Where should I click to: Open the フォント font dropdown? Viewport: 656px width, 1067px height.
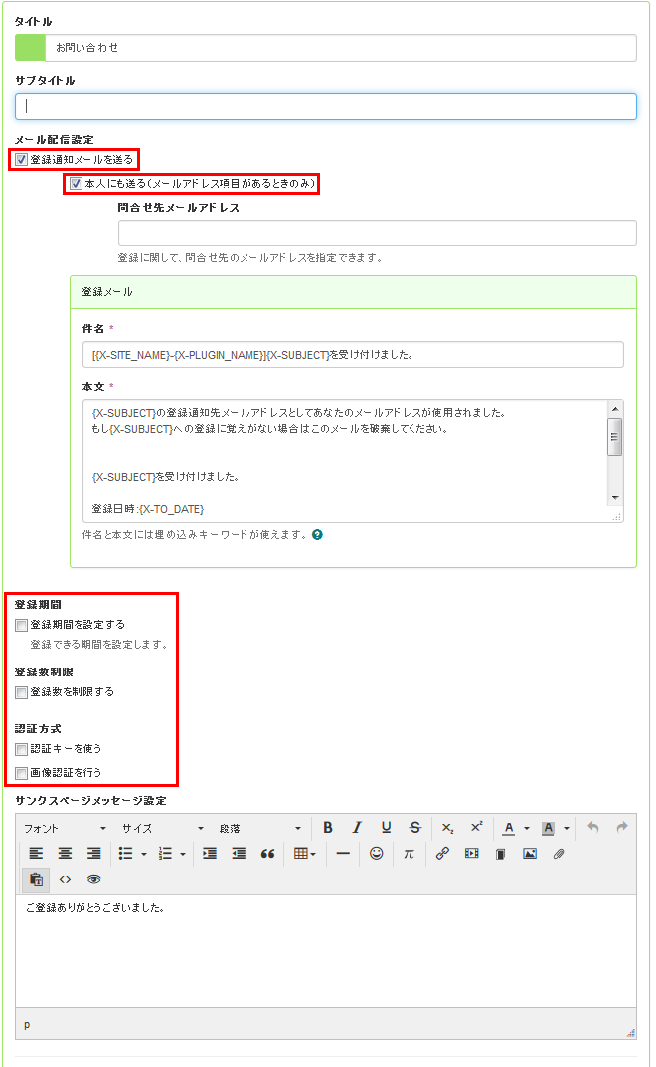click(x=65, y=828)
